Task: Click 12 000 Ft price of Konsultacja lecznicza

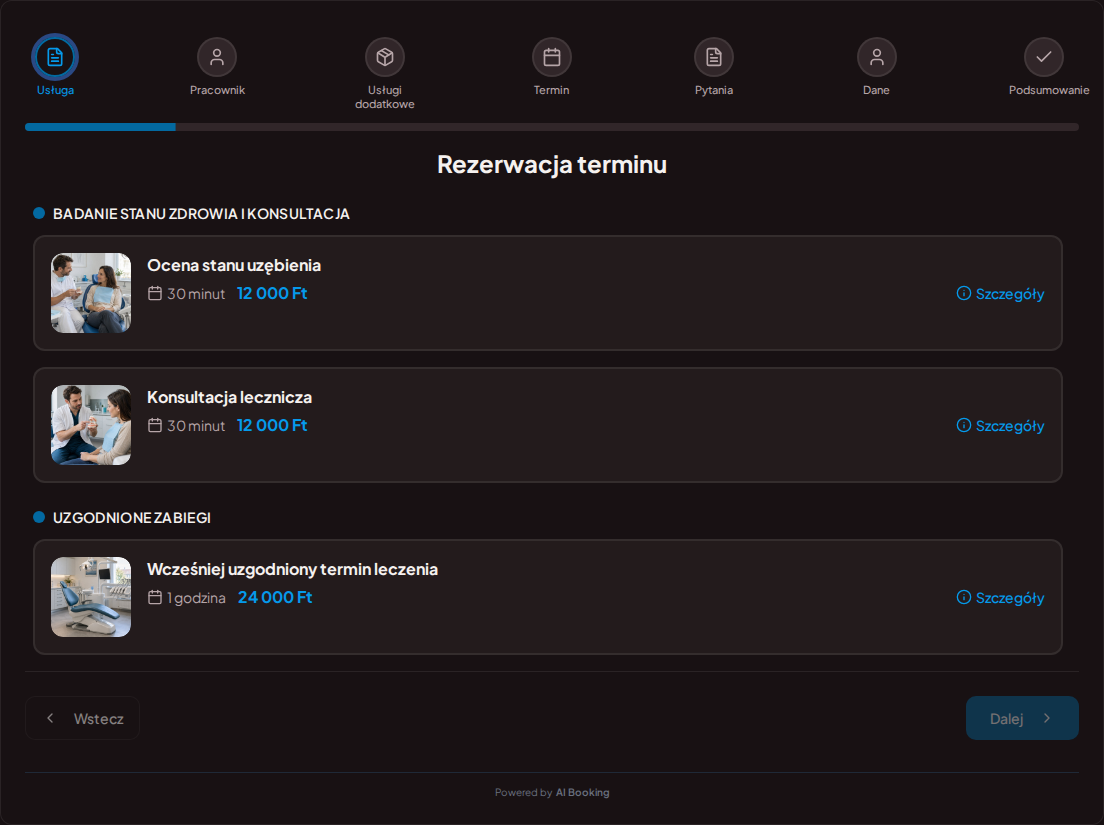Action: 272,425
